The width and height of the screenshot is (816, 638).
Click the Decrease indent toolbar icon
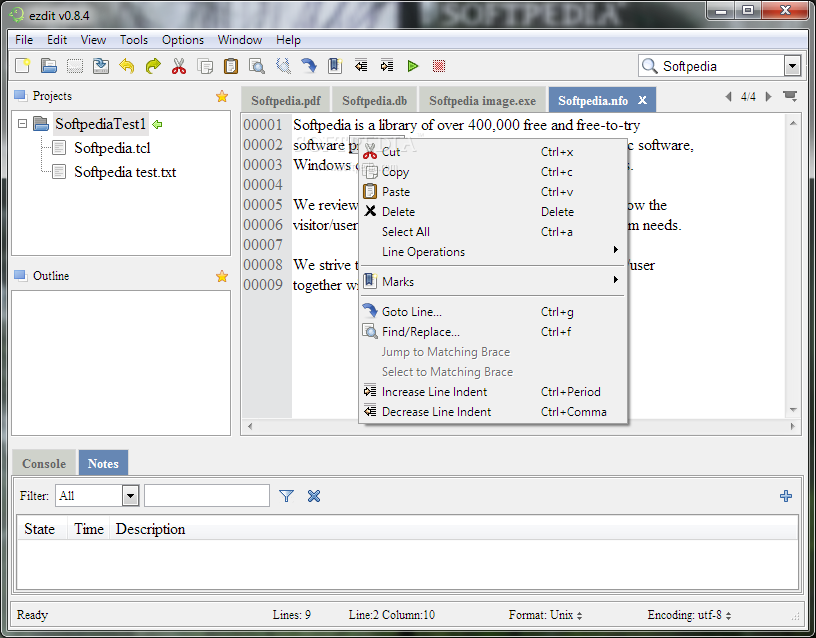point(361,66)
